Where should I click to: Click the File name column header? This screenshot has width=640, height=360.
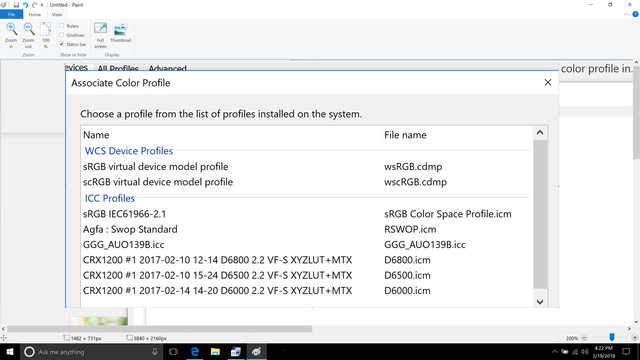click(x=405, y=135)
